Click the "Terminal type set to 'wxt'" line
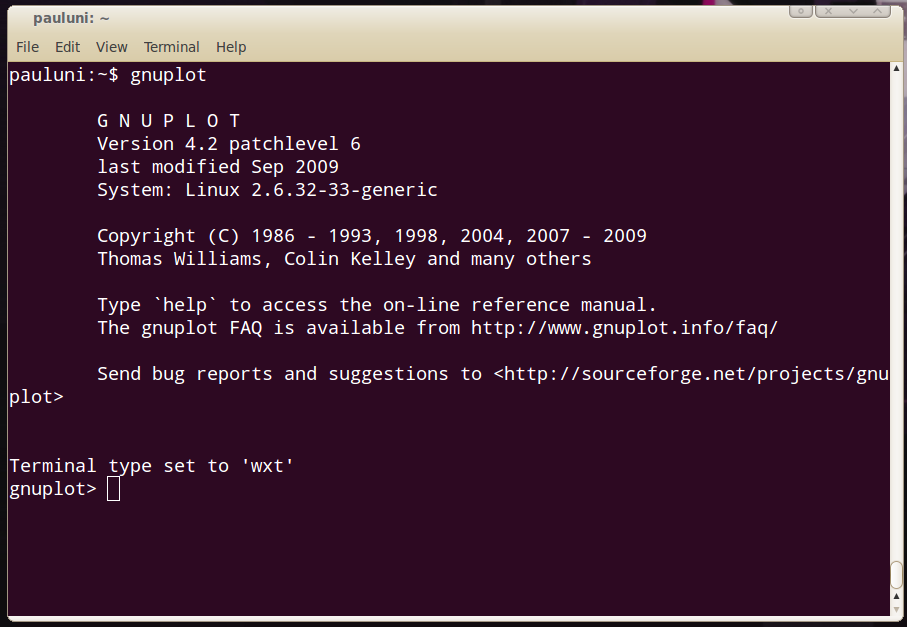This screenshot has width=907, height=627. coord(152,466)
